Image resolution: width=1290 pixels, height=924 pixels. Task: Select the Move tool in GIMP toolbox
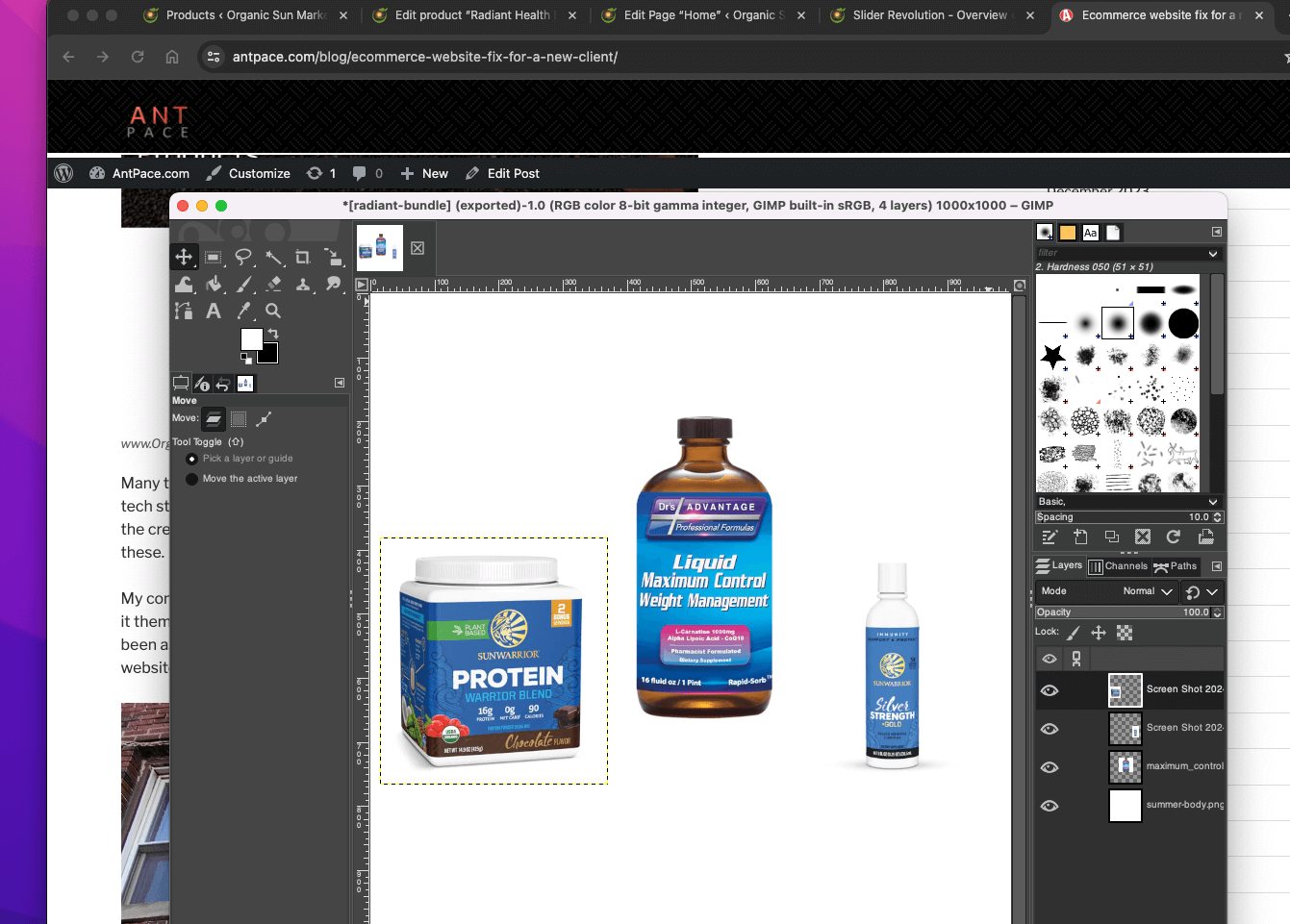[x=184, y=257]
